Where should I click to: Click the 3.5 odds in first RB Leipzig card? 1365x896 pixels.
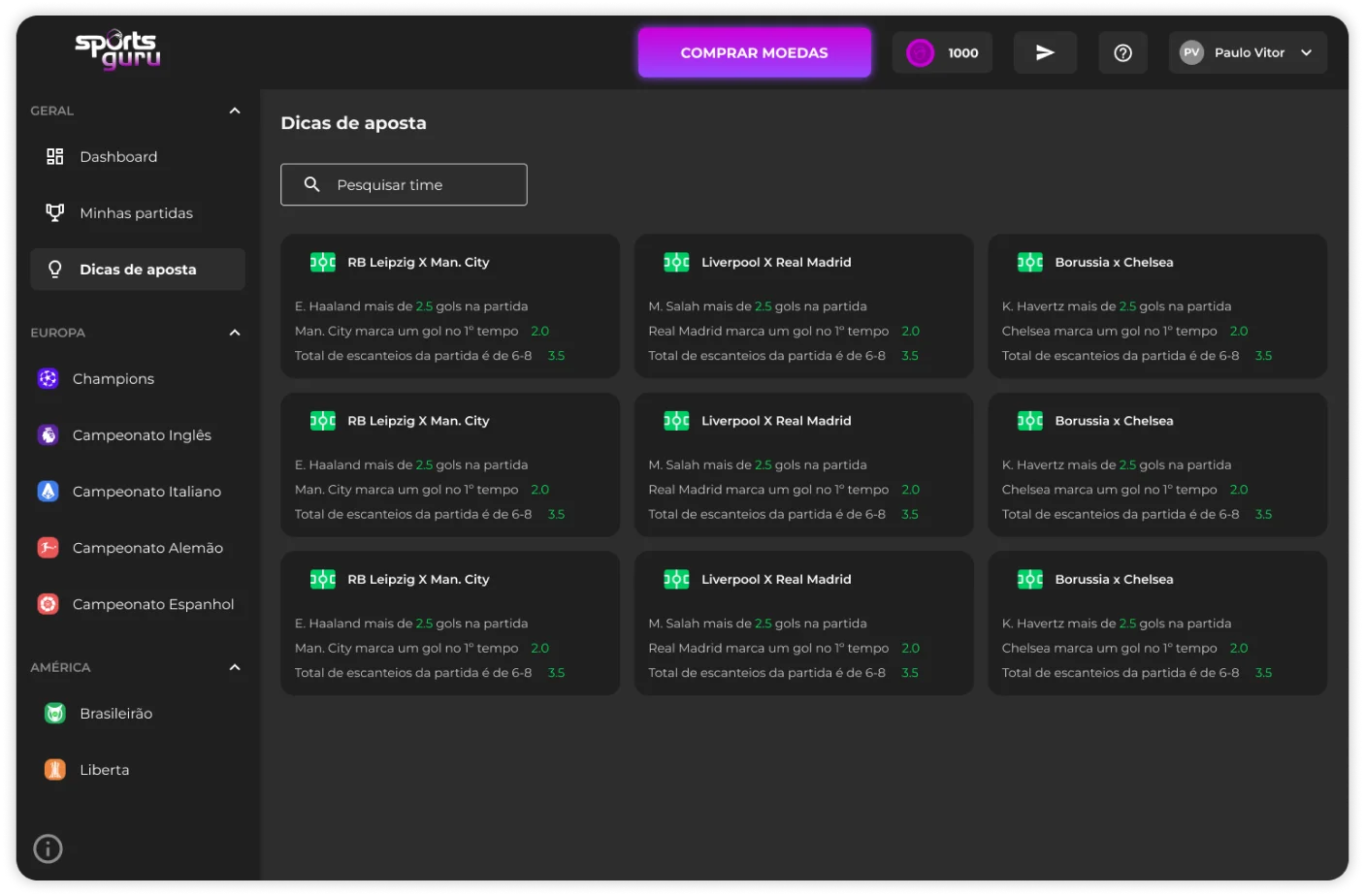click(556, 355)
